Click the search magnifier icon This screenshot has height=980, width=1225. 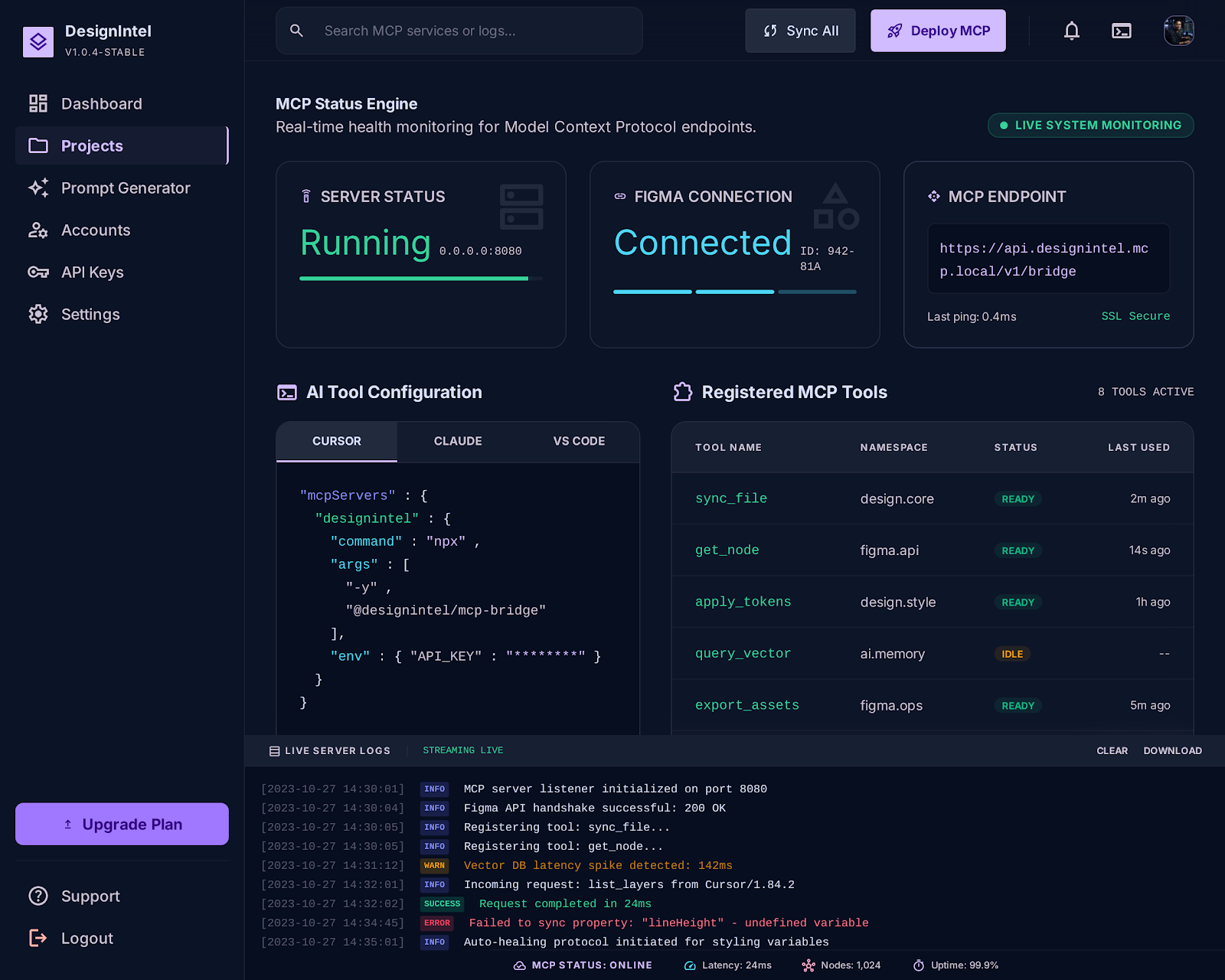[297, 31]
